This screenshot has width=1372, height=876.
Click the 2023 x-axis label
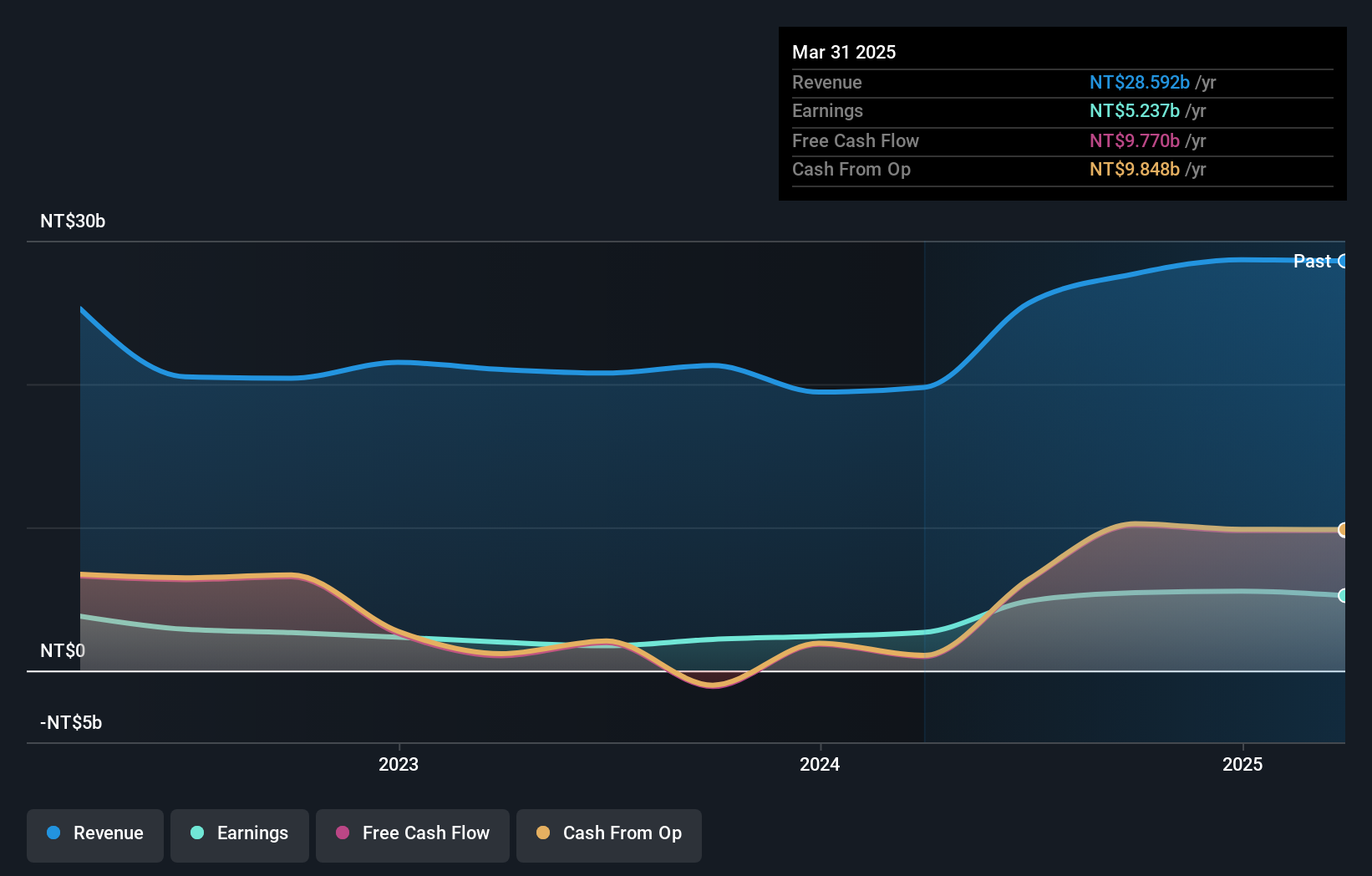(399, 764)
